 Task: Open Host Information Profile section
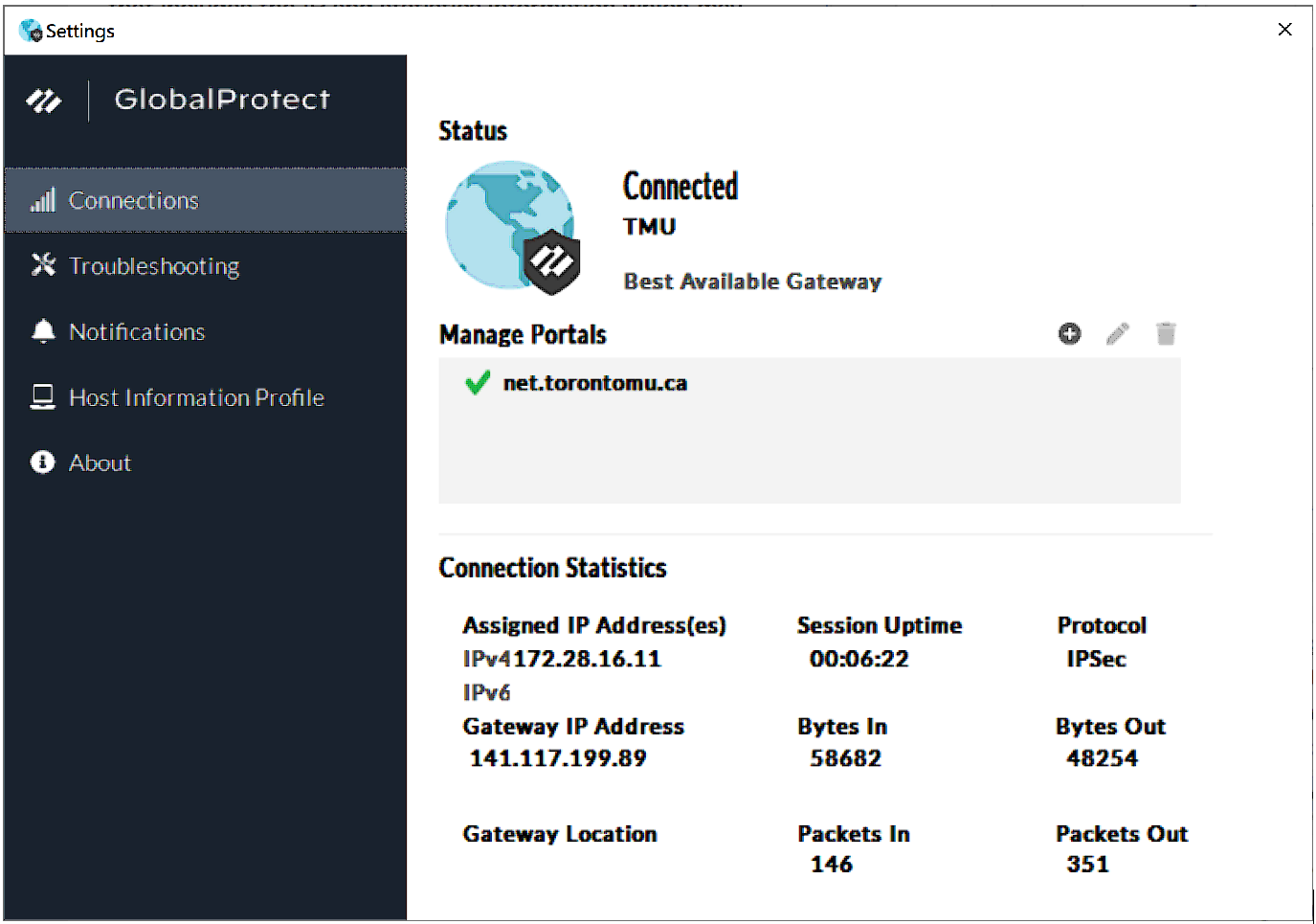[x=196, y=397]
